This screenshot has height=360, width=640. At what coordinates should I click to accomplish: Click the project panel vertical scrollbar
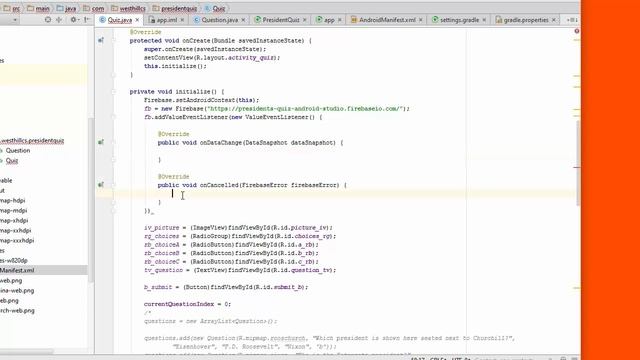coord(91,200)
